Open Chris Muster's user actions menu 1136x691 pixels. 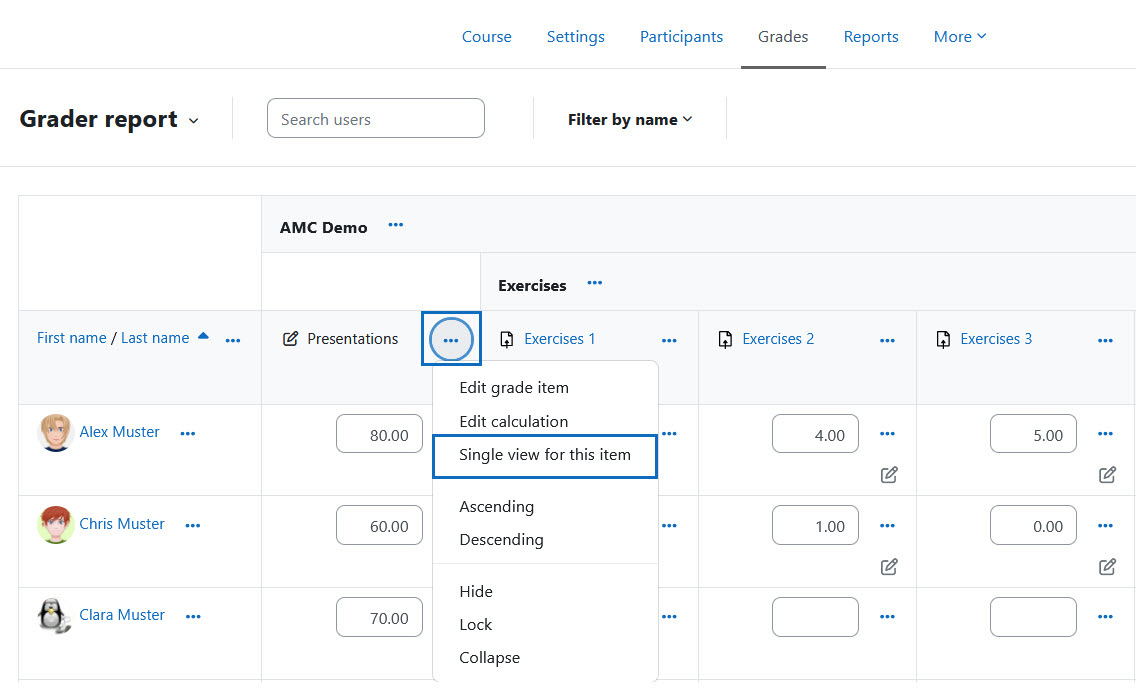point(193,526)
